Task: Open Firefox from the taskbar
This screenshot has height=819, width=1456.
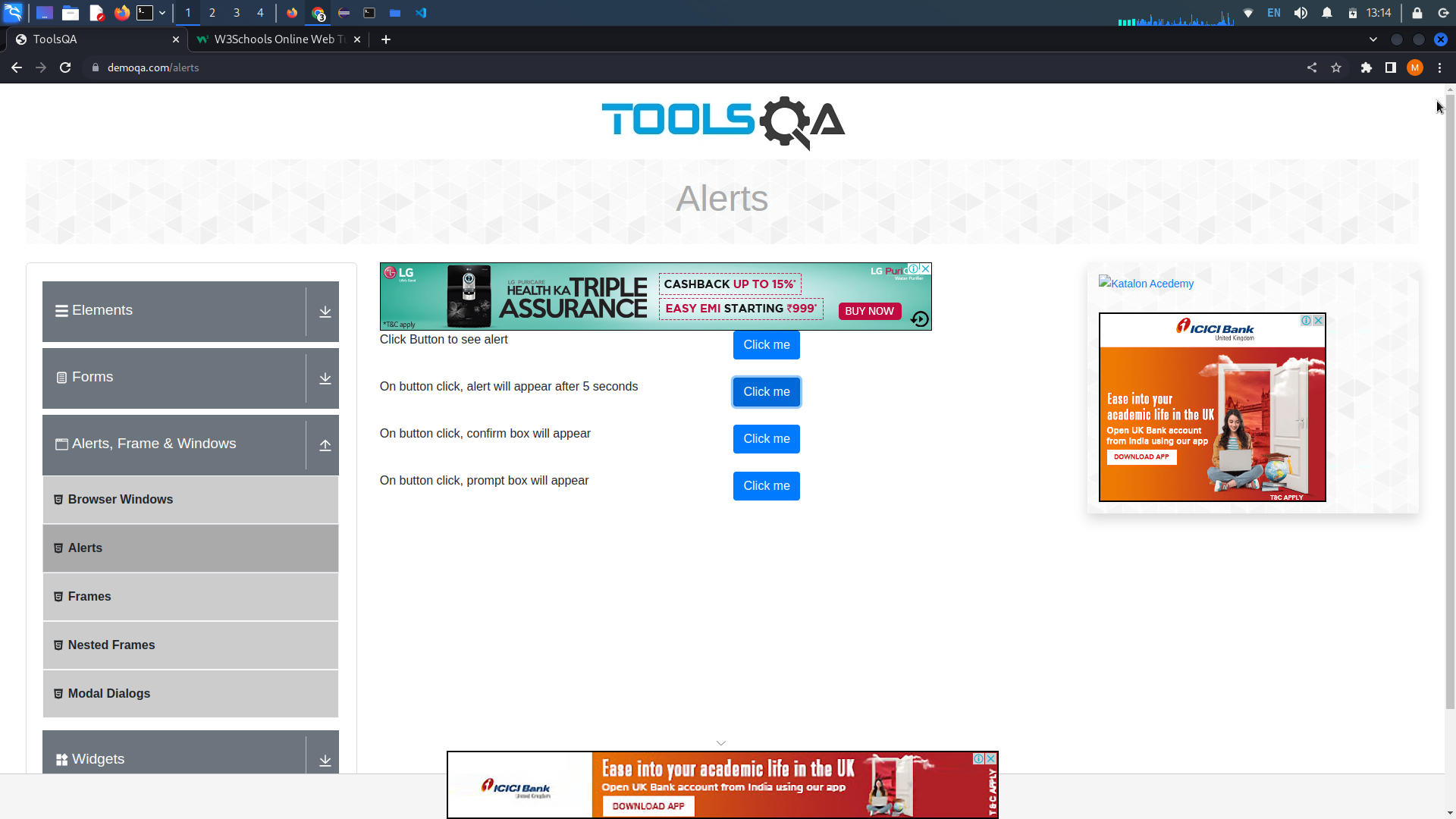Action: click(122, 13)
